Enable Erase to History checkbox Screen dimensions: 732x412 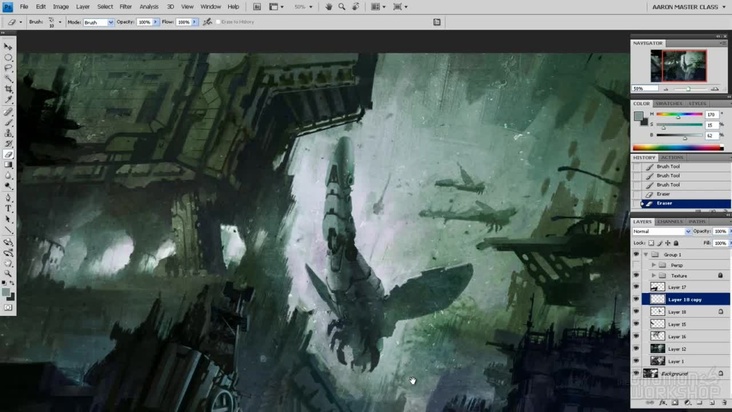[x=218, y=22]
